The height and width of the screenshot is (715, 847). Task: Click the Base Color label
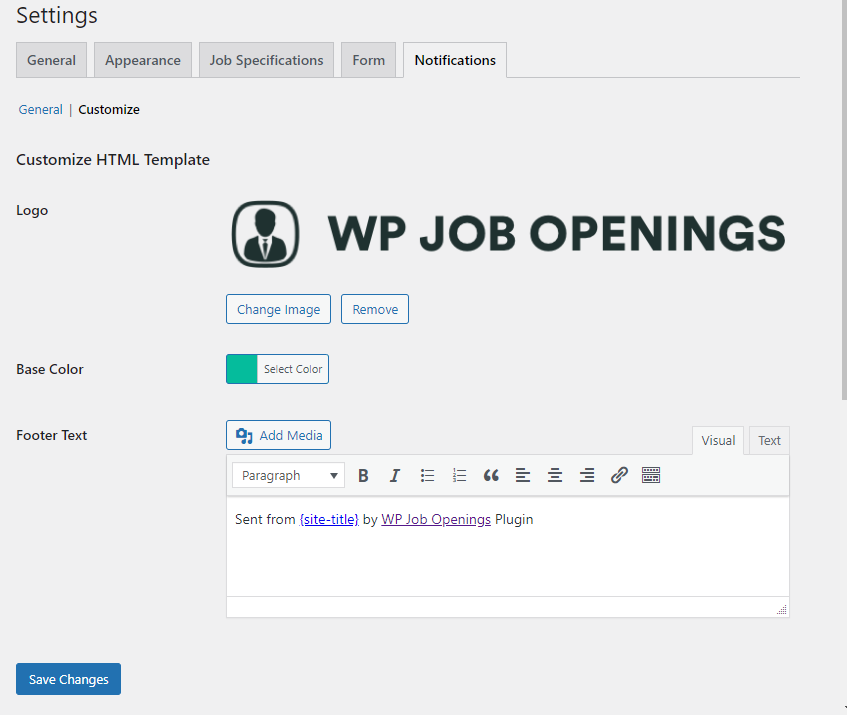[x=50, y=369]
